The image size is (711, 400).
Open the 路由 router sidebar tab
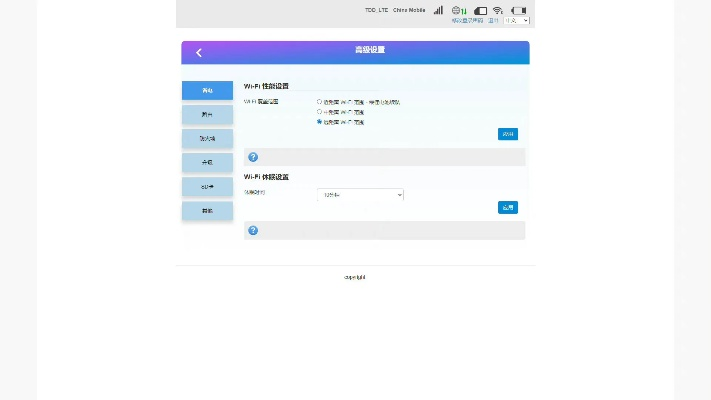[x=207, y=114]
